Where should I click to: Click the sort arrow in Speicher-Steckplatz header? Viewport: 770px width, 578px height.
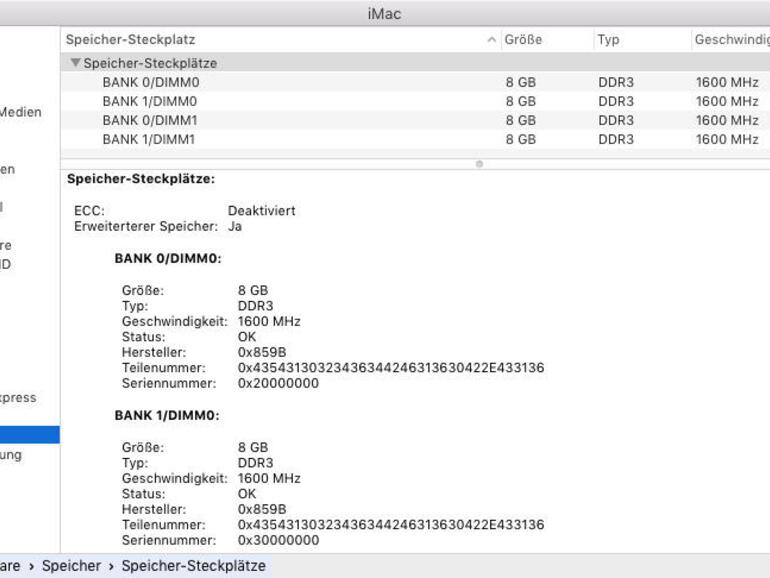click(x=491, y=40)
